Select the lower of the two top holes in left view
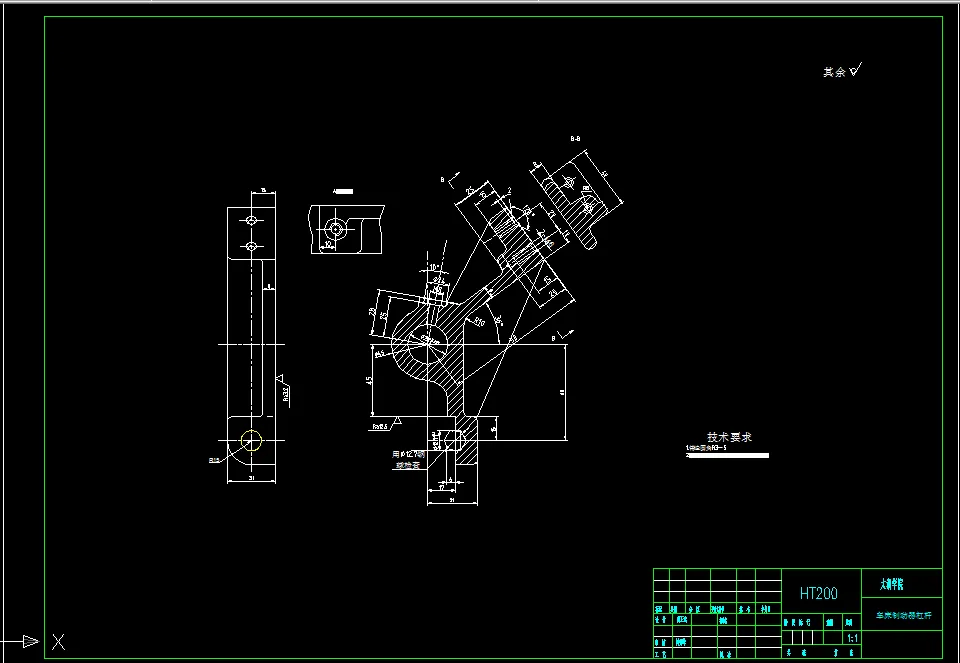This screenshot has height=663, width=960. pyautogui.click(x=251, y=247)
